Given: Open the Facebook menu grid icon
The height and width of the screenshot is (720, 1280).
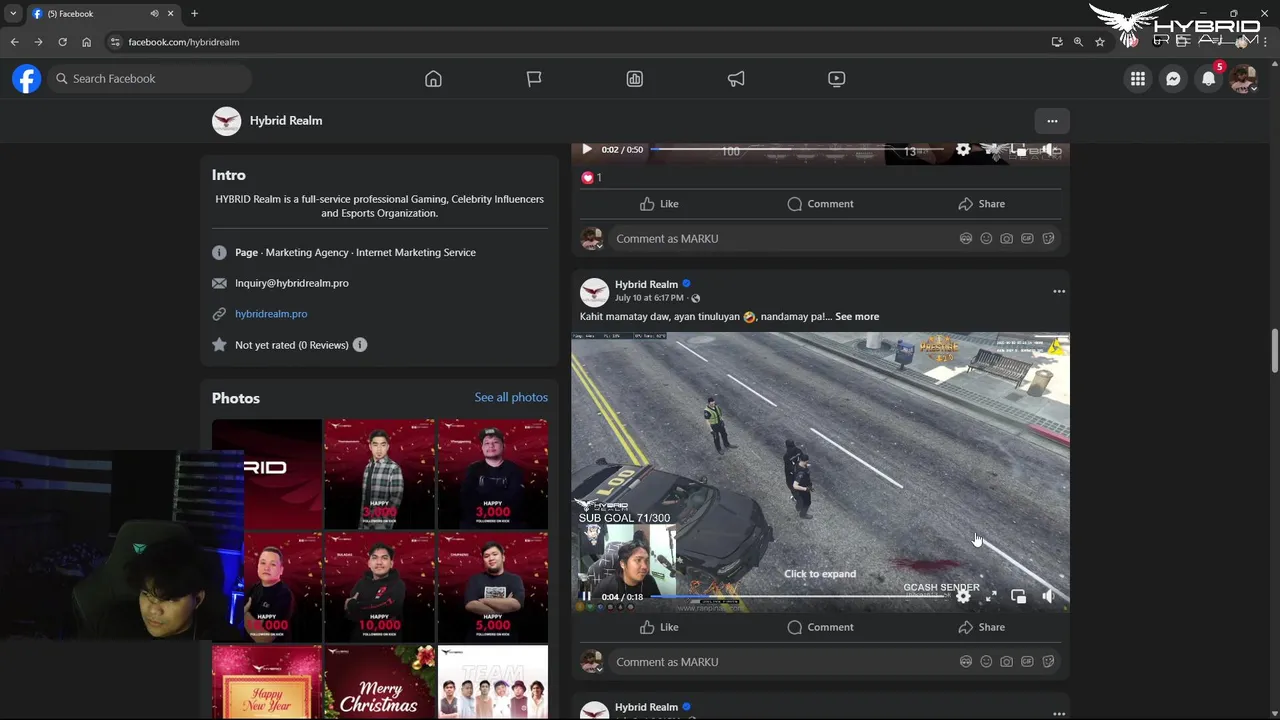Looking at the screenshot, I should 1138,79.
